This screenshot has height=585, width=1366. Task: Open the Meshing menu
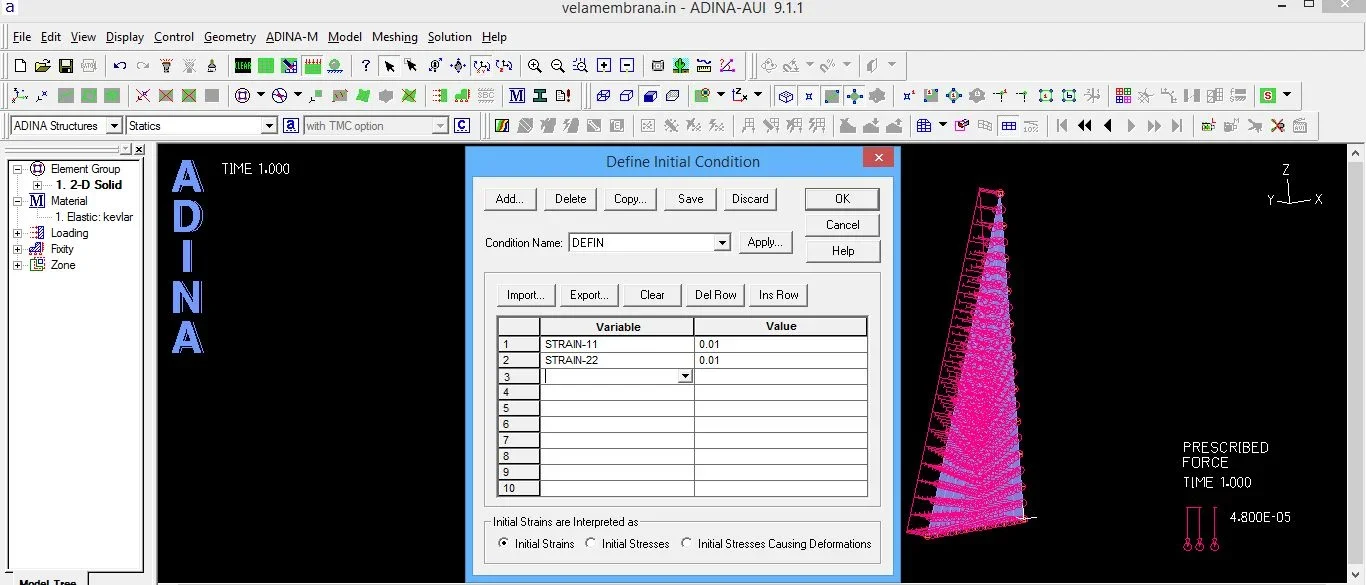pyautogui.click(x=395, y=37)
